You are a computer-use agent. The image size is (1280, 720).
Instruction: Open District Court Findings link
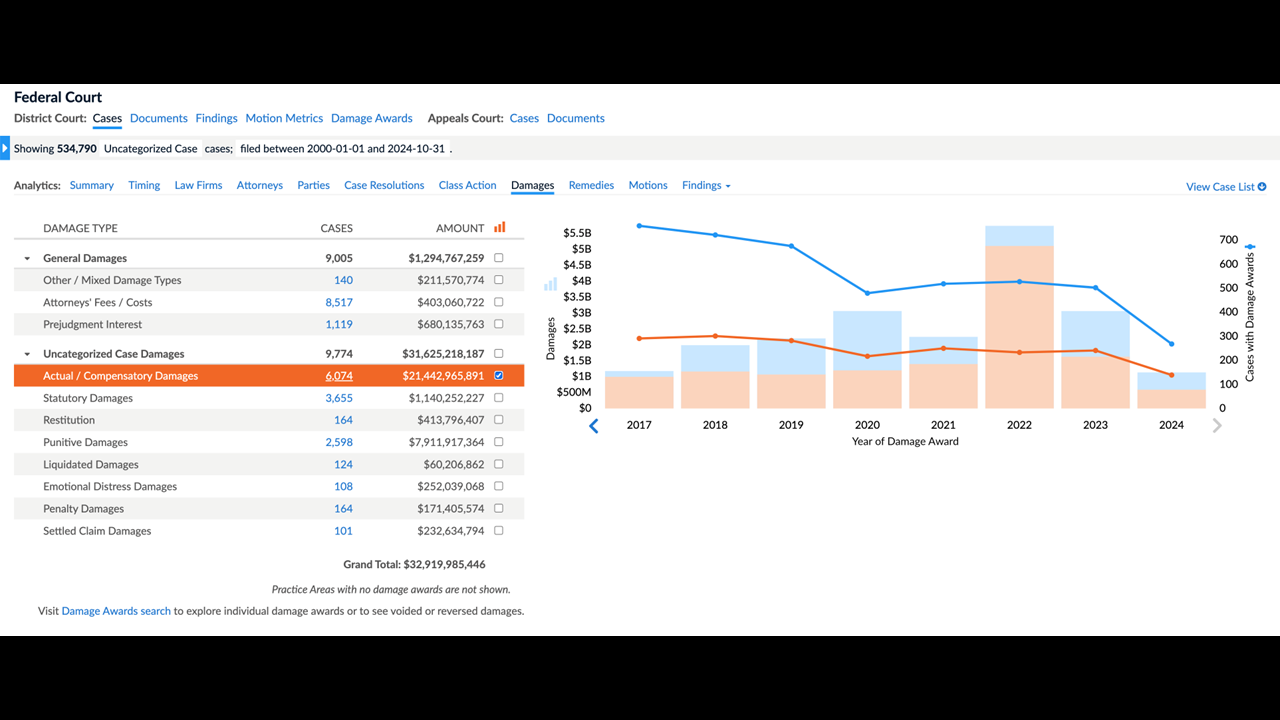click(x=217, y=118)
